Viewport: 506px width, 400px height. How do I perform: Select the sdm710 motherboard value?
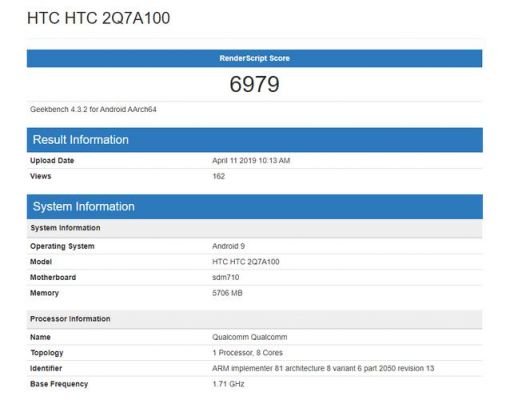[226, 277]
